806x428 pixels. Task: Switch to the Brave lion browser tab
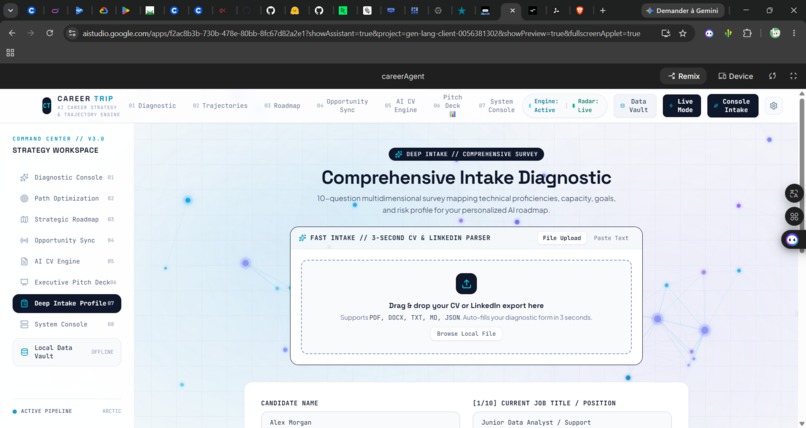(x=580, y=10)
